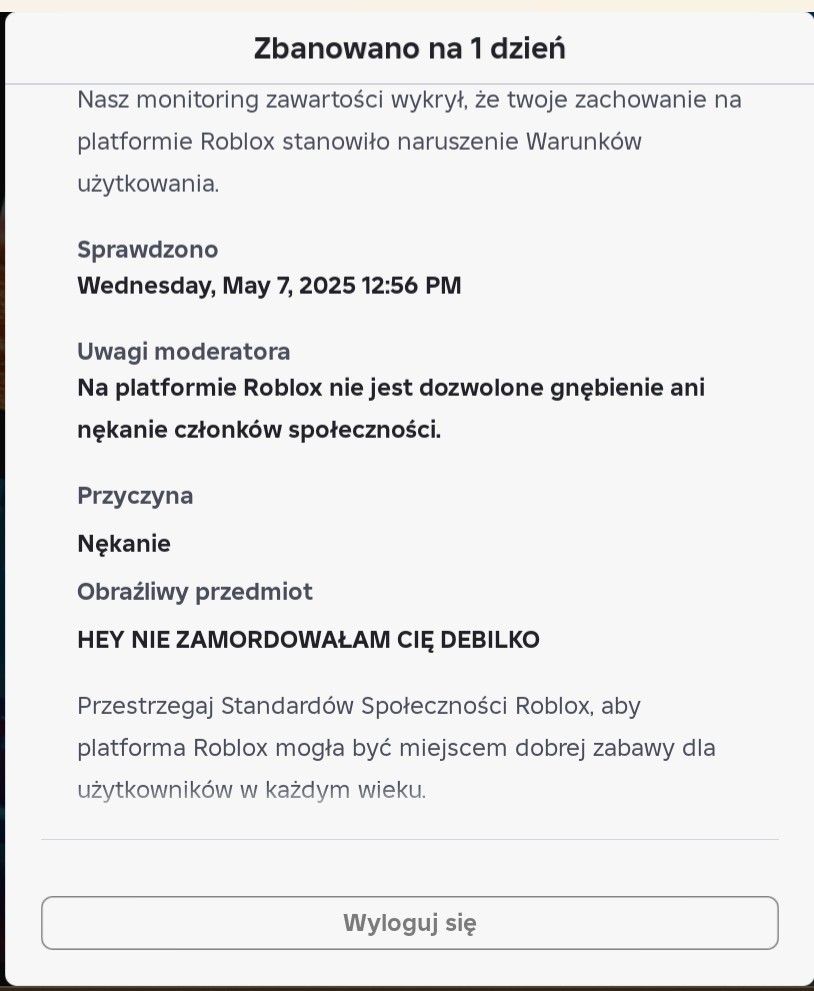This screenshot has height=991, width=814.
Task: Click the "Sprawdzono" label
Action: pyautogui.click(x=147, y=250)
